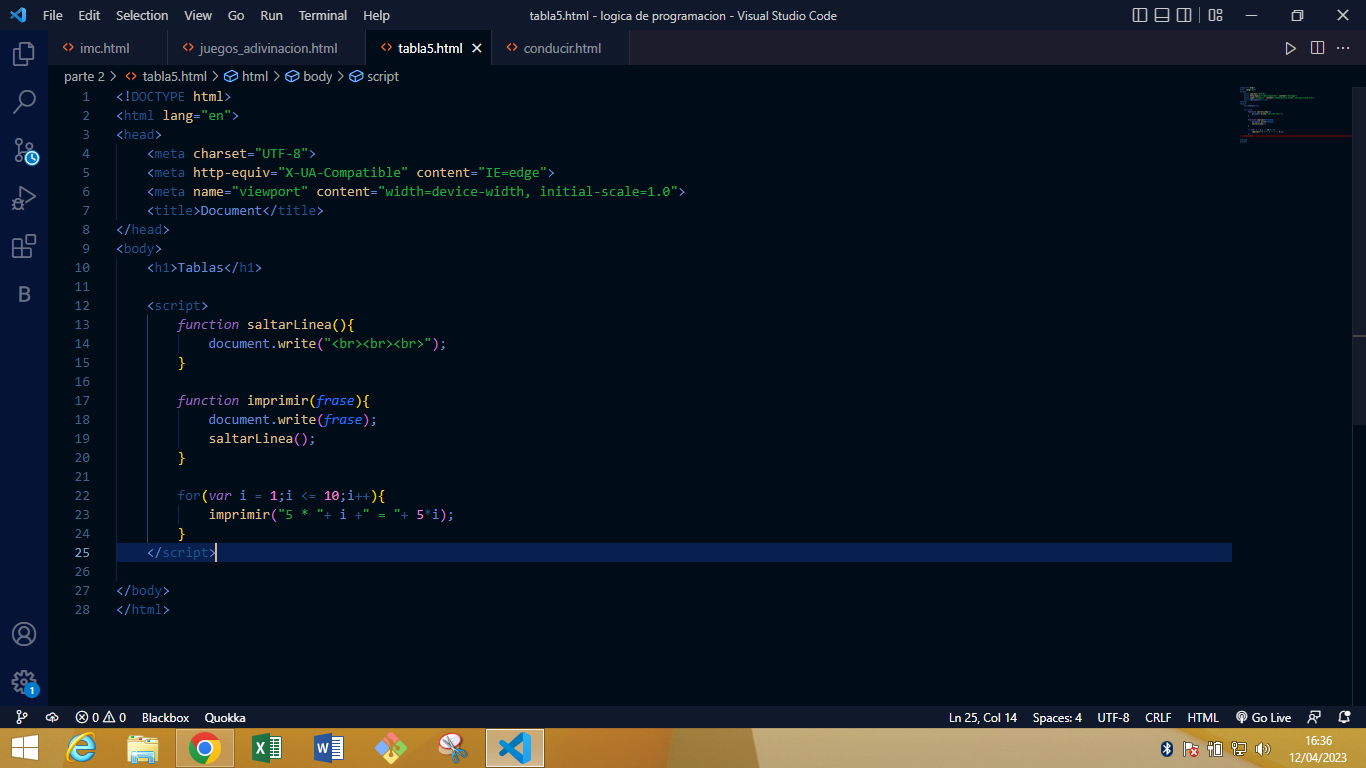Click the cloud publish icon in status bar
Screen dimensions: 1366x768
click(52, 717)
